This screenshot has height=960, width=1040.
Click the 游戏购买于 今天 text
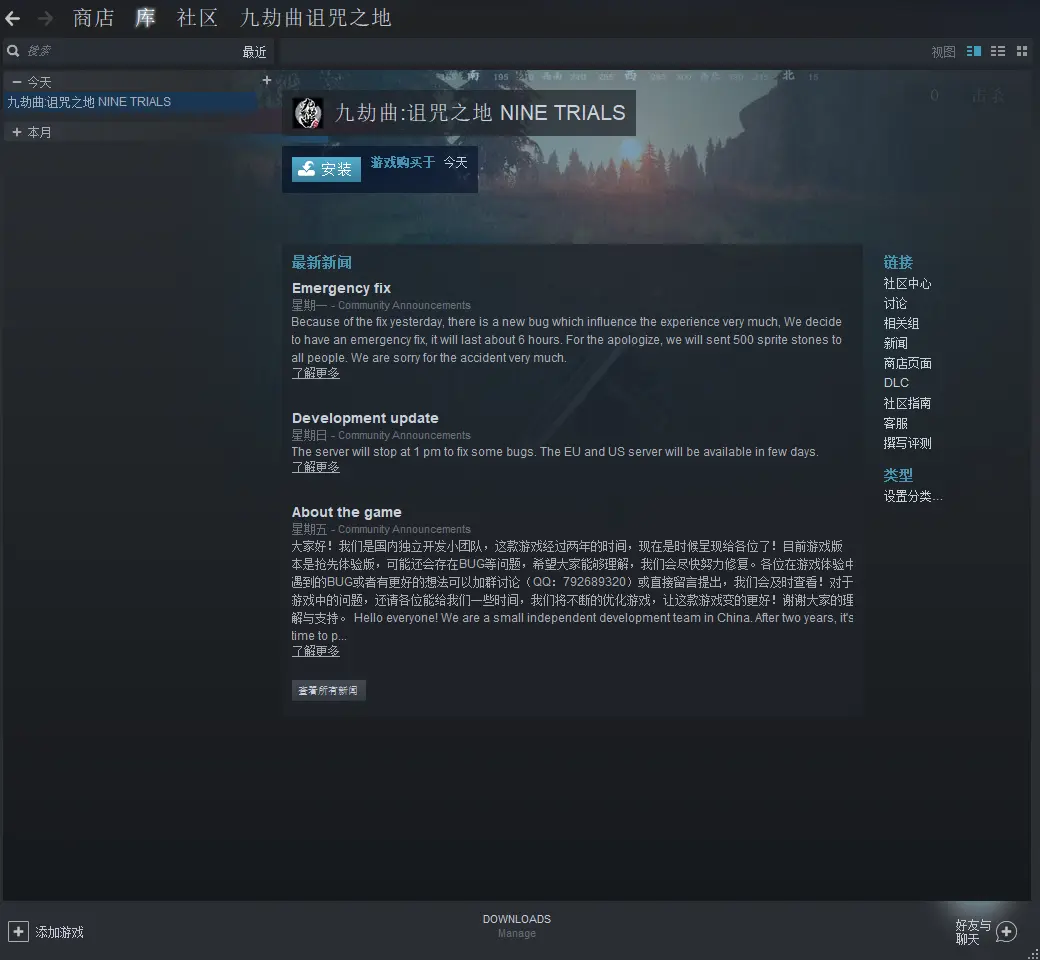click(x=419, y=163)
